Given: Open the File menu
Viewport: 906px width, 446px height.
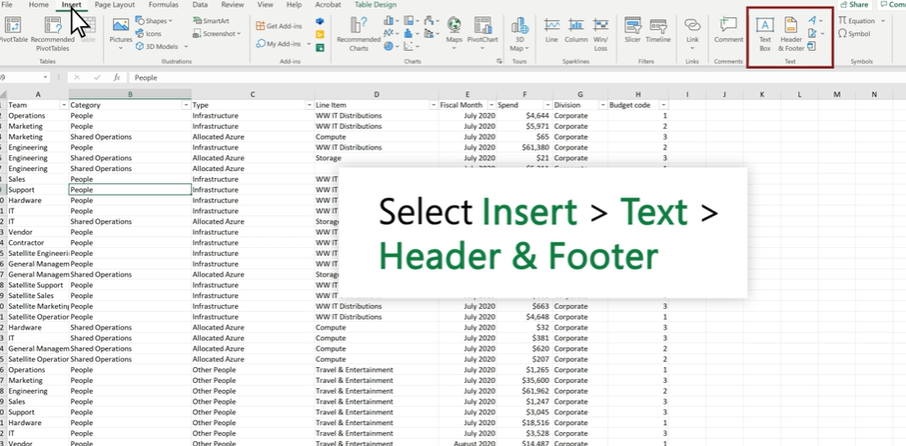Looking at the screenshot, I should pos(7,5).
